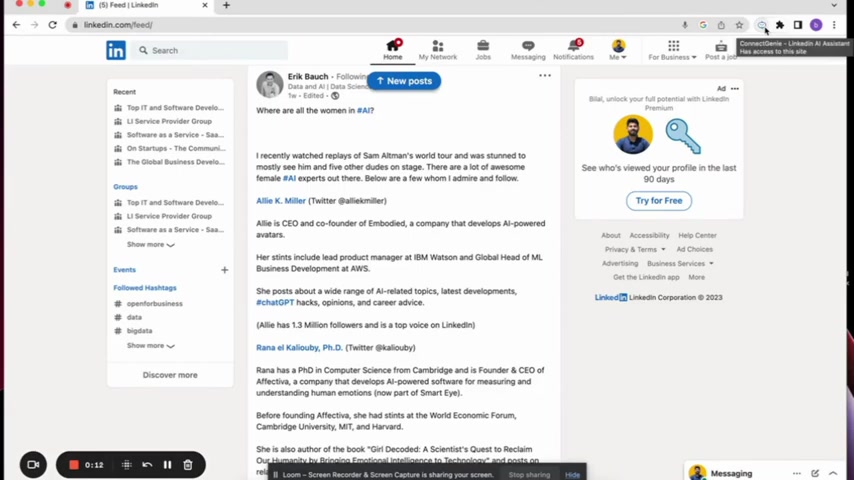Expand the Privacy & Terms dropdown
854x480 pixels.
(635, 250)
